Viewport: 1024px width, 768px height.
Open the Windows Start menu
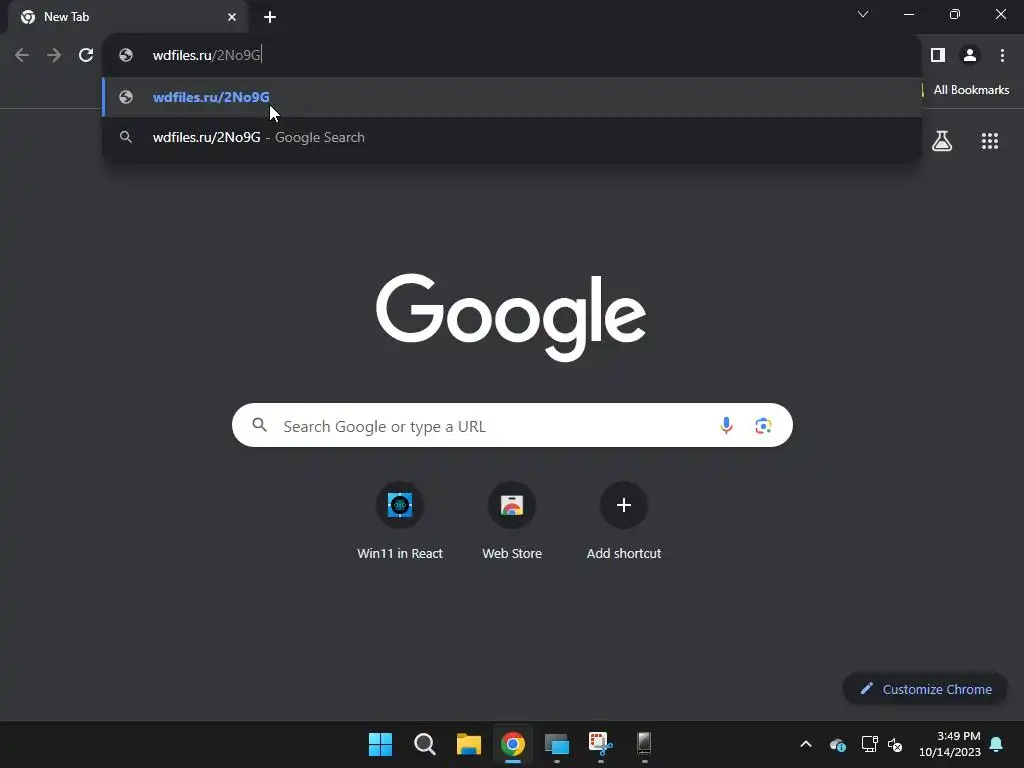[x=380, y=744]
